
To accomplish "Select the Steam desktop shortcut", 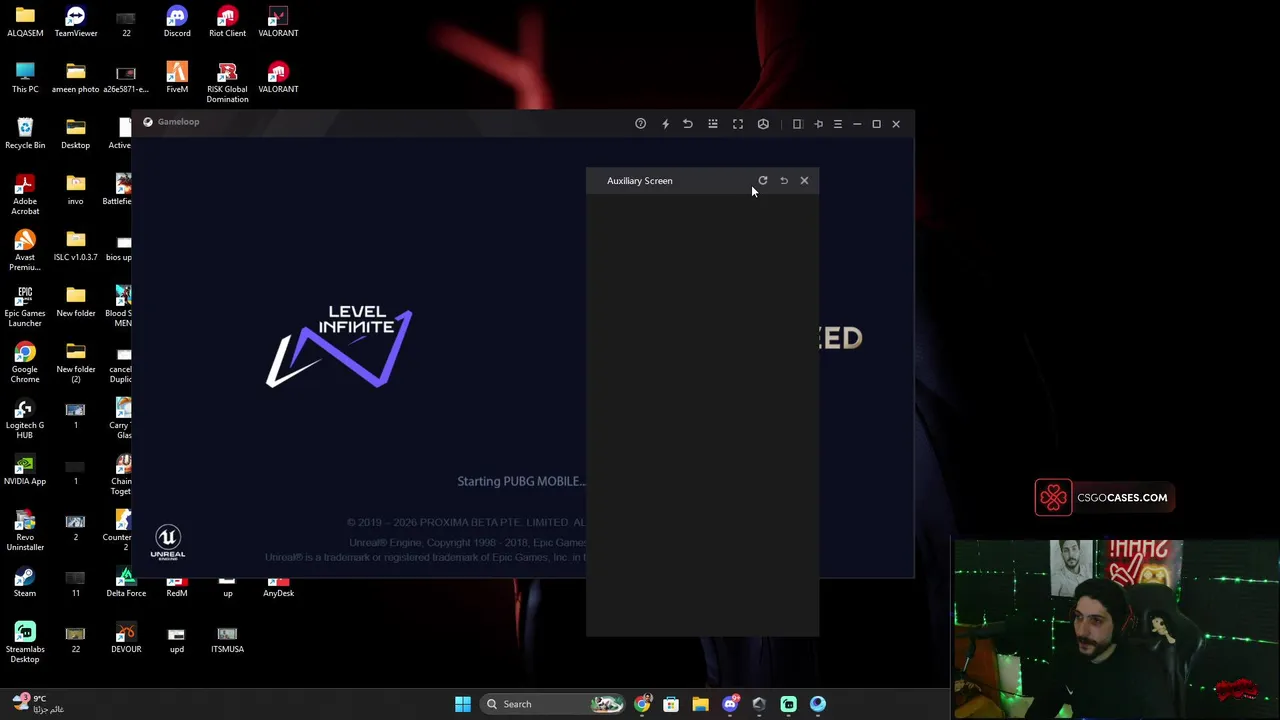I will 25,582.
